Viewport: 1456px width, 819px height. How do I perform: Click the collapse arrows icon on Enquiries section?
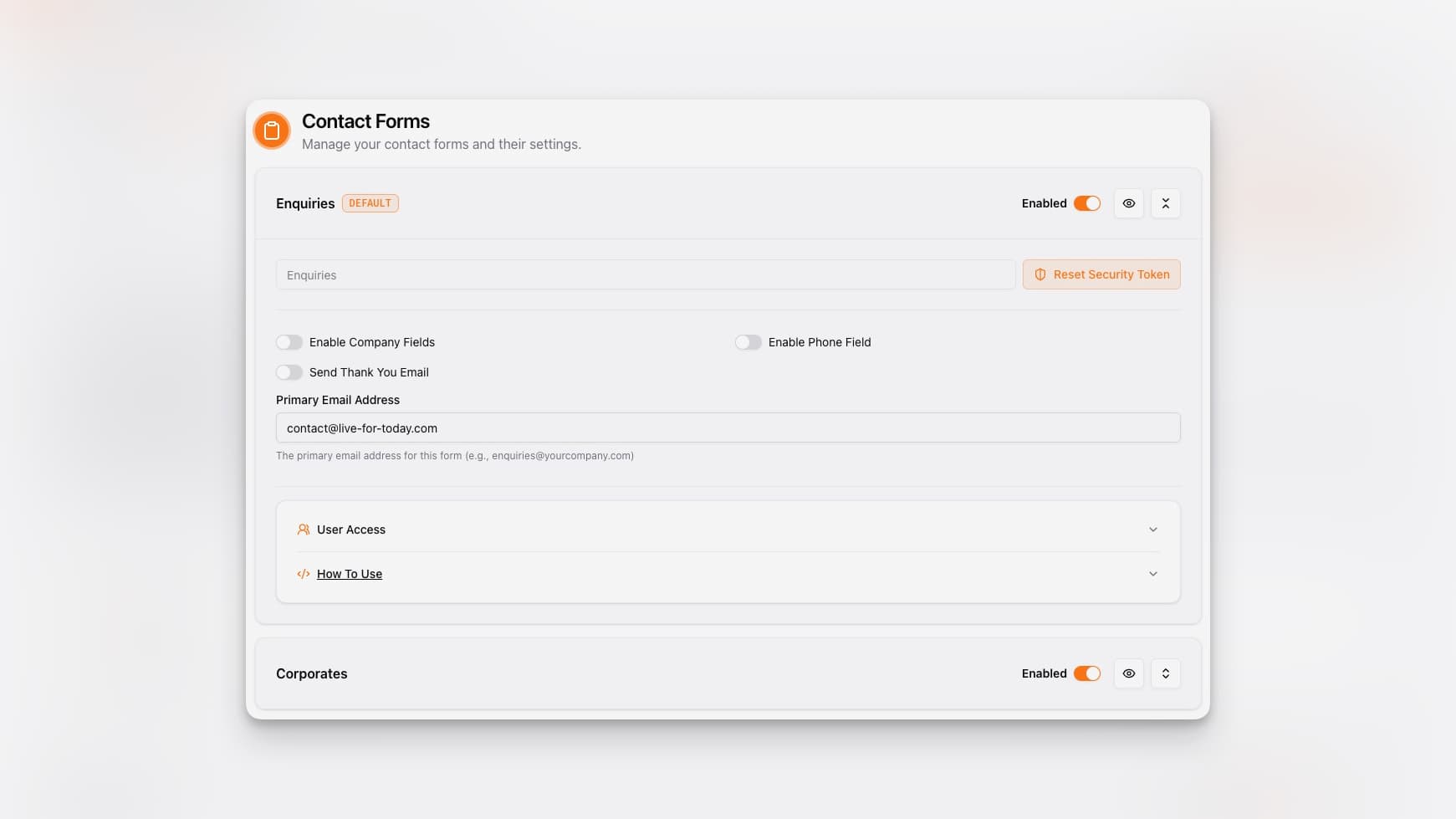1165,203
